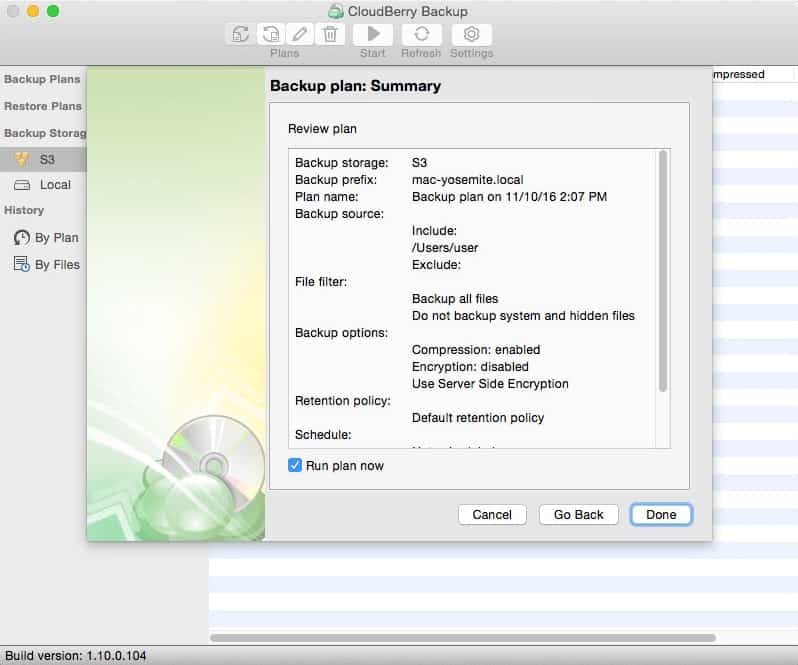
Task: Click the 'Retention policy:' field label
Action: [x=343, y=401]
